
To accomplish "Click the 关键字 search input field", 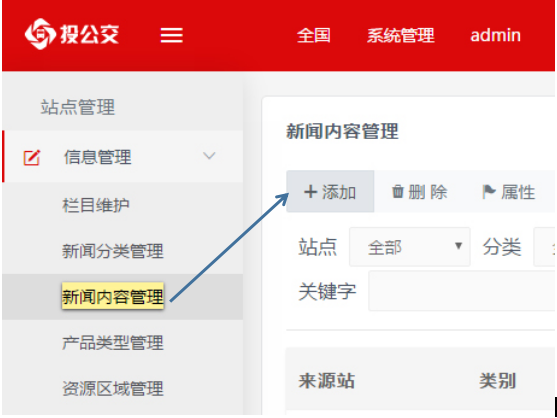I will [x=462, y=291].
